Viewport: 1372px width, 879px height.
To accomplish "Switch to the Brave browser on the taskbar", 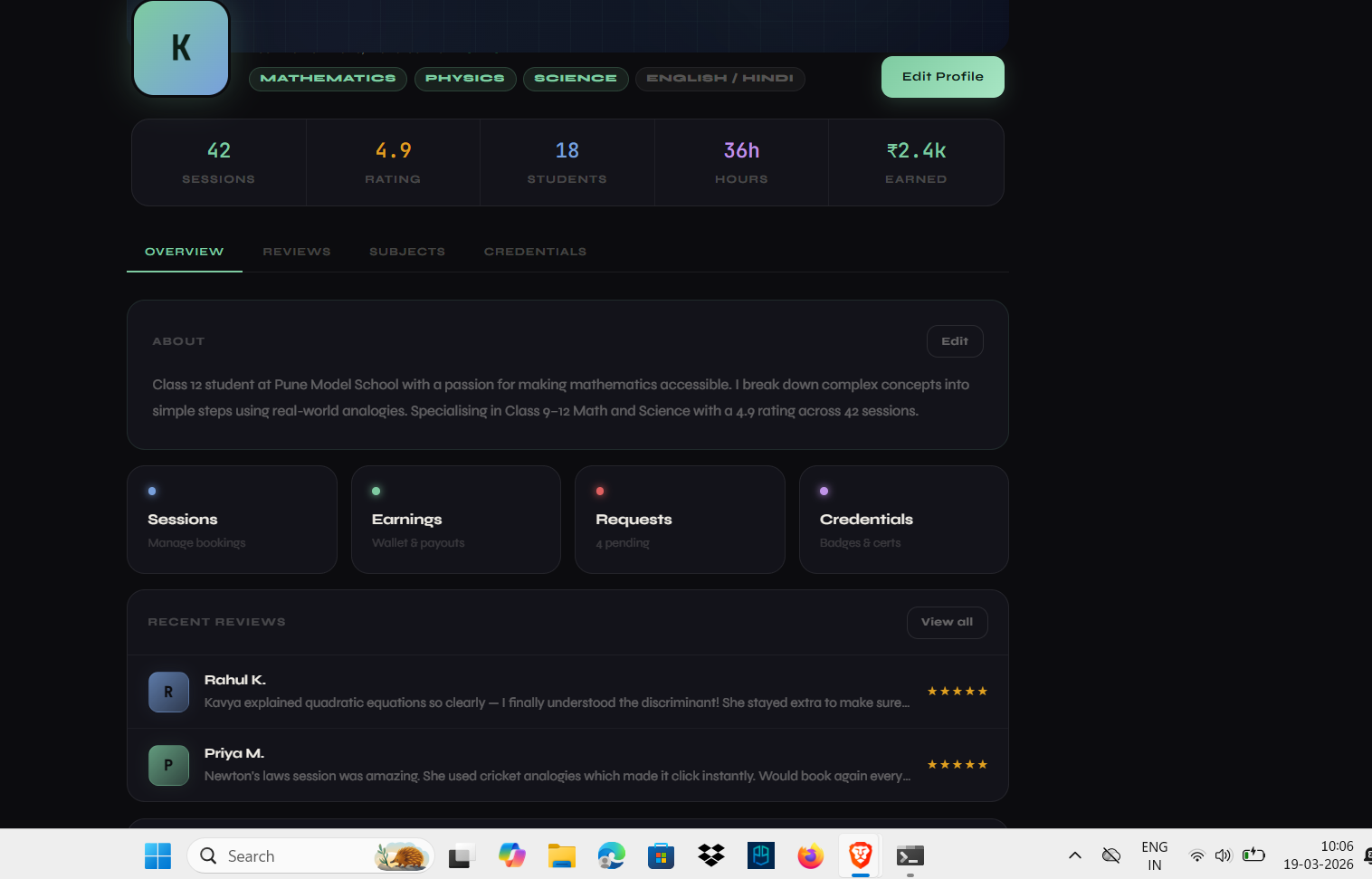I will 861,856.
